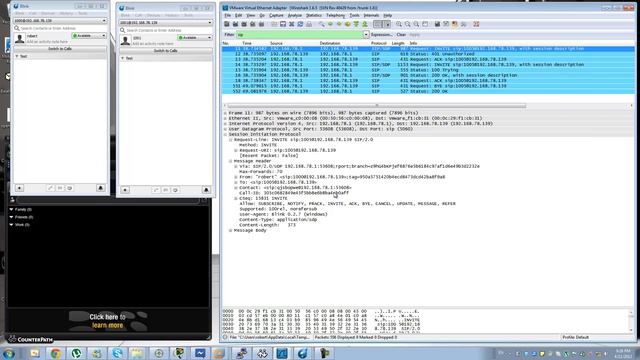Click resize columns icon in Wireshark toolbar
The image size is (640, 360).
(425, 24)
